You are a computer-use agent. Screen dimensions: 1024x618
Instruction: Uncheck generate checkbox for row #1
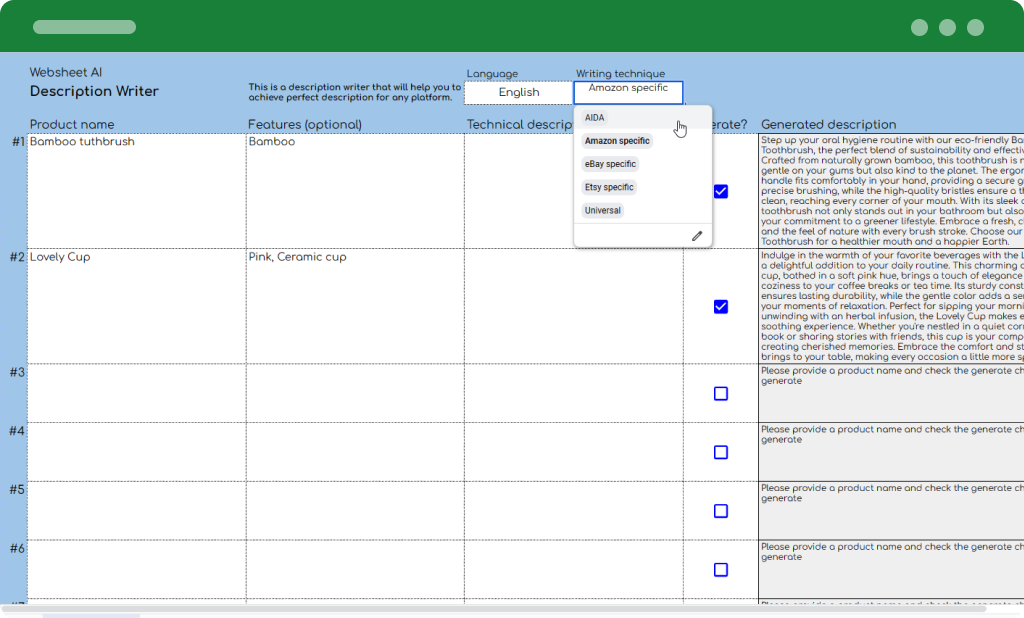pyautogui.click(x=721, y=191)
